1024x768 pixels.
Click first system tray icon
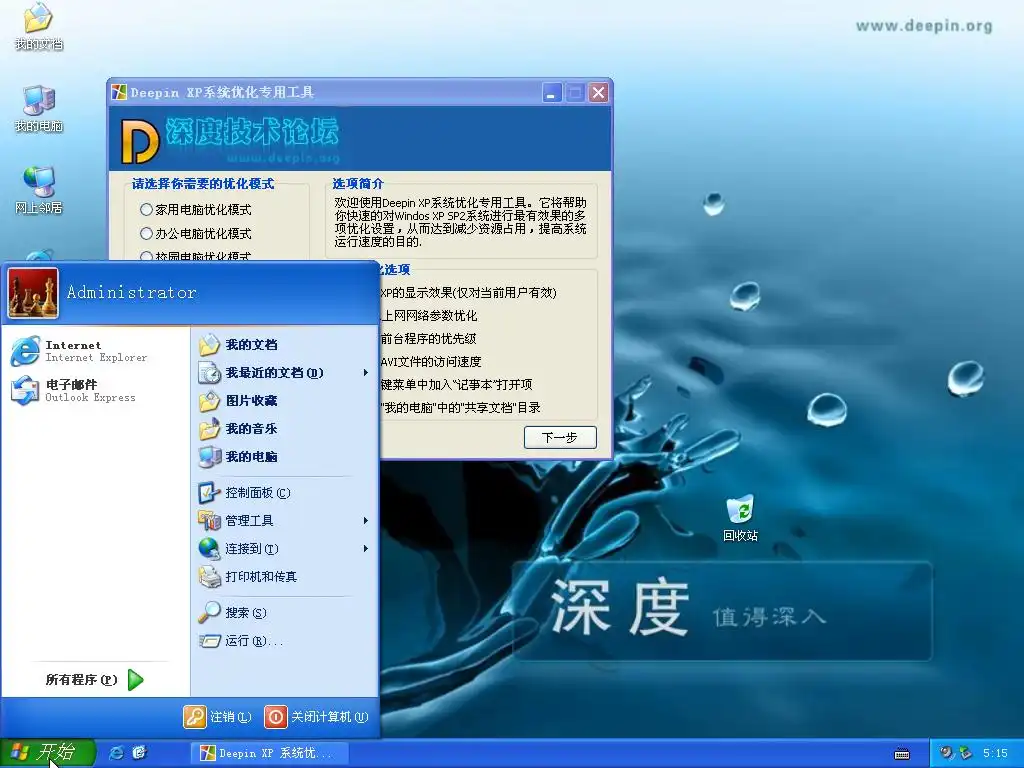click(946, 753)
